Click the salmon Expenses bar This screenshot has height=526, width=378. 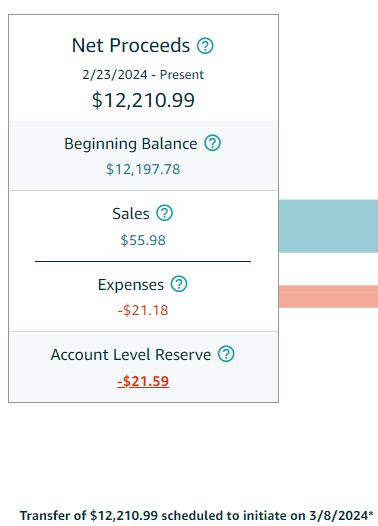click(328, 296)
